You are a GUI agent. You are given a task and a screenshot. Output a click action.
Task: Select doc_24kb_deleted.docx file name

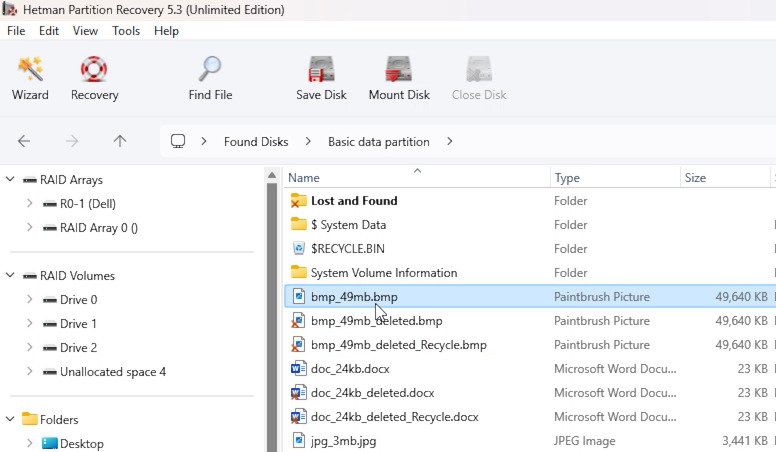373,393
